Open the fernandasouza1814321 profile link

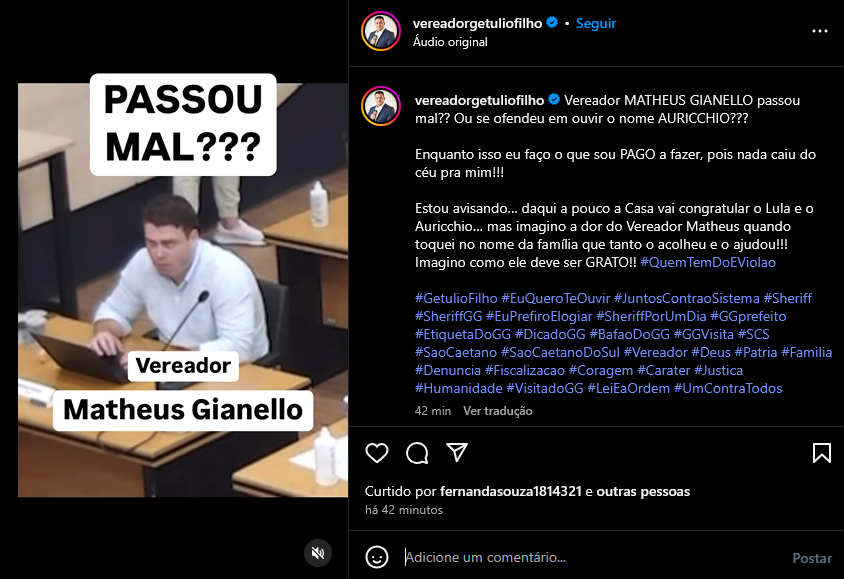click(x=511, y=491)
